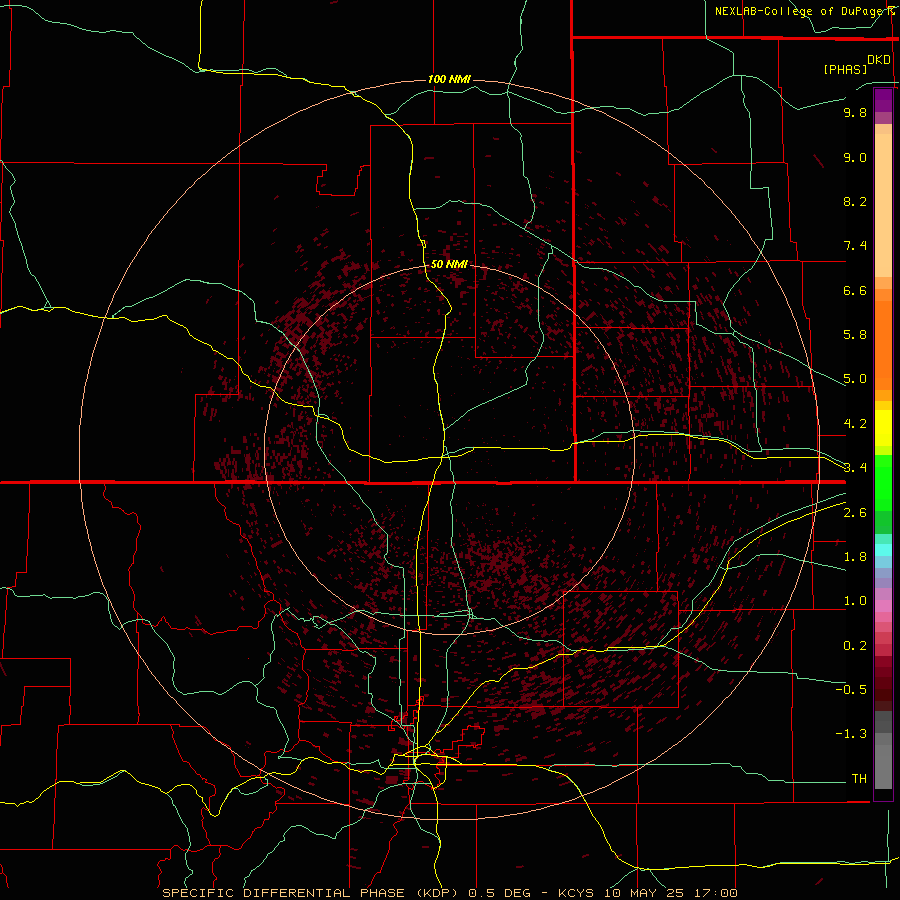Click the "KCYS" radar site identifier
The height and width of the screenshot is (900, 900).
[x=576, y=893]
